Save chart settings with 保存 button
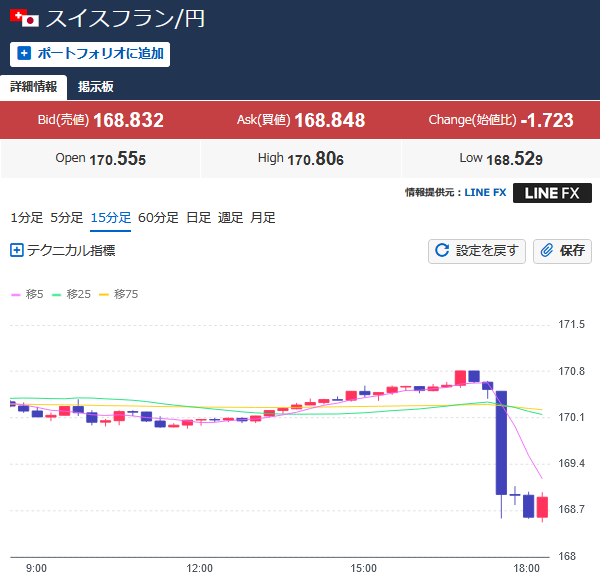 click(x=562, y=251)
